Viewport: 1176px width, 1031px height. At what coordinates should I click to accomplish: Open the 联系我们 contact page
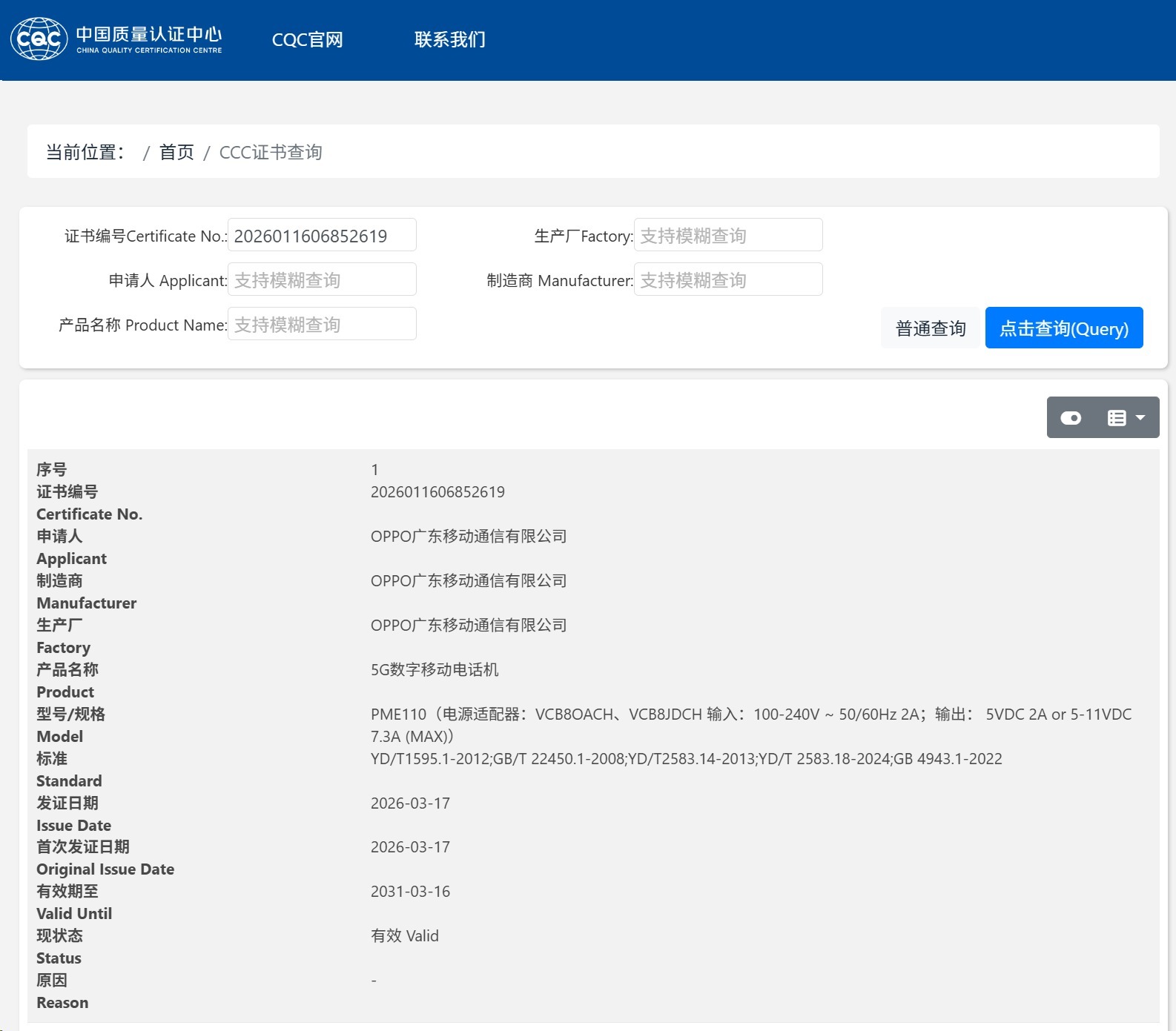point(449,40)
